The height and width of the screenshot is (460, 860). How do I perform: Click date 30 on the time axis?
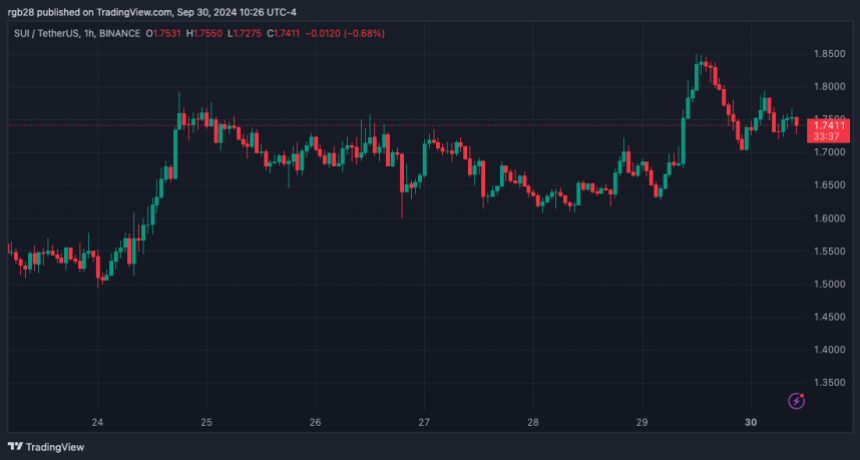(x=750, y=422)
